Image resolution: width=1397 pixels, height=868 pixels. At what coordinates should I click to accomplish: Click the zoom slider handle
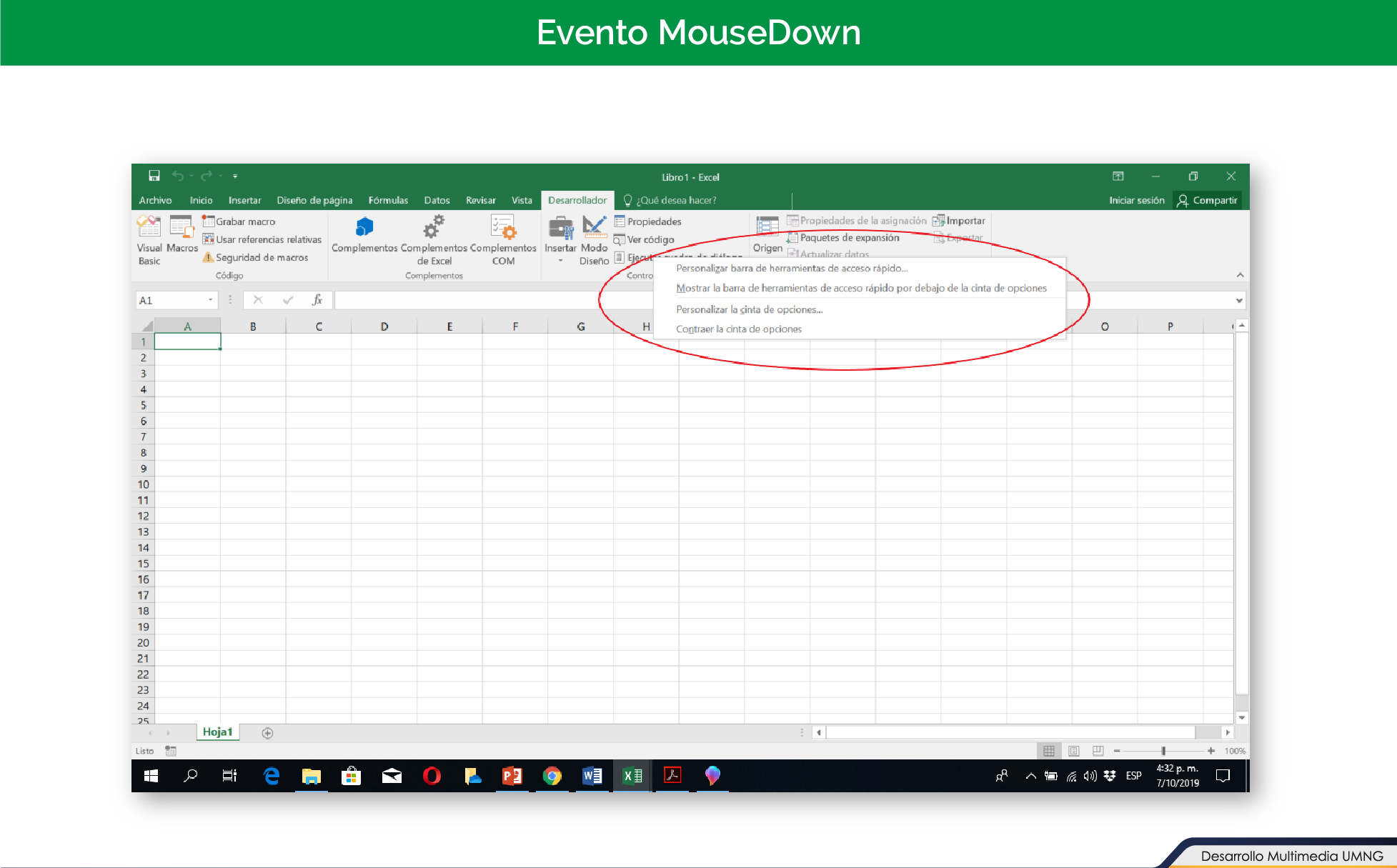1163,751
